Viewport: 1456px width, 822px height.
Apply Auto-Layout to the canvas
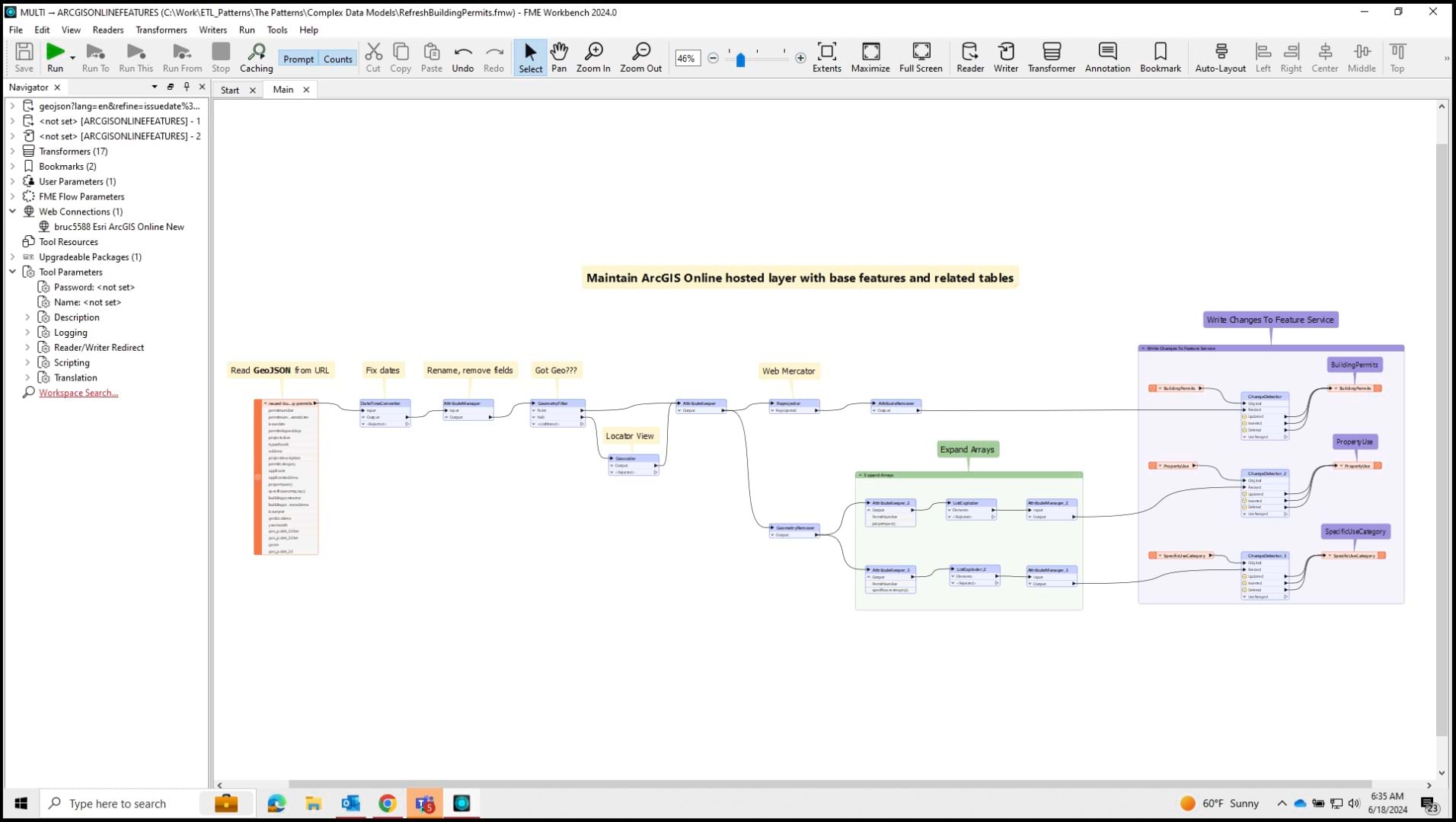[1219, 57]
